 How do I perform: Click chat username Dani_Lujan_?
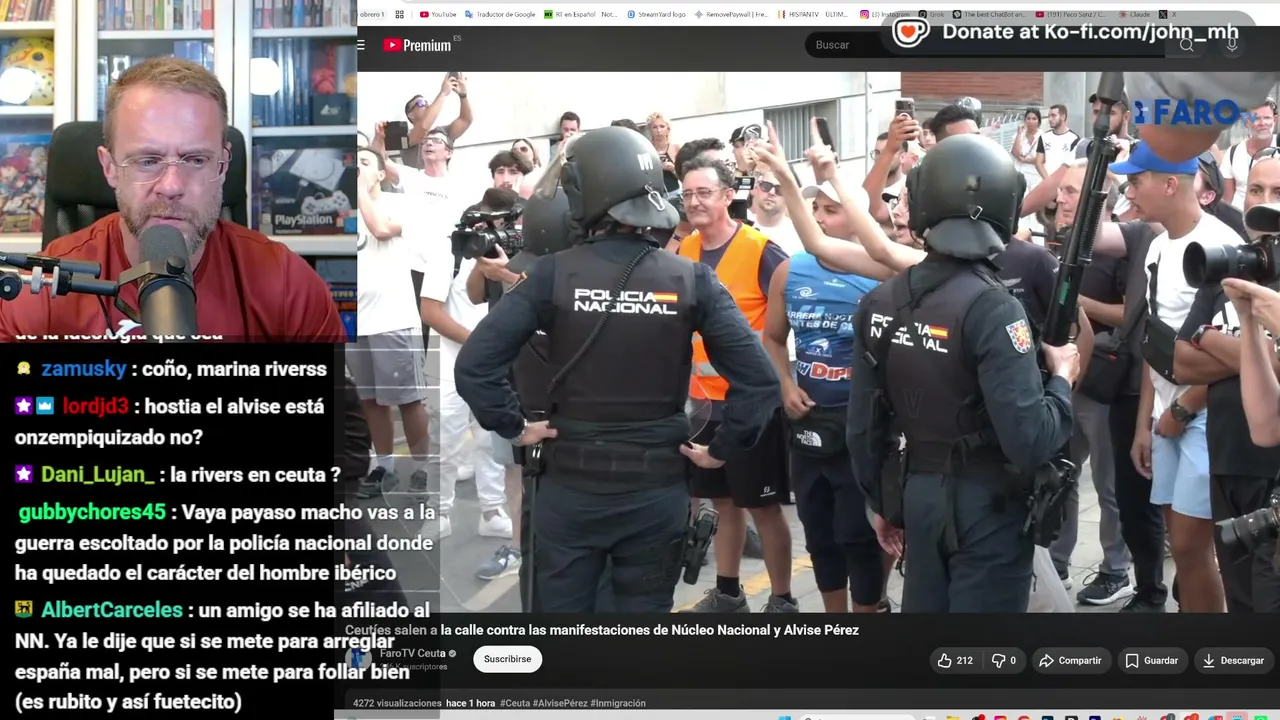point(98,475)
